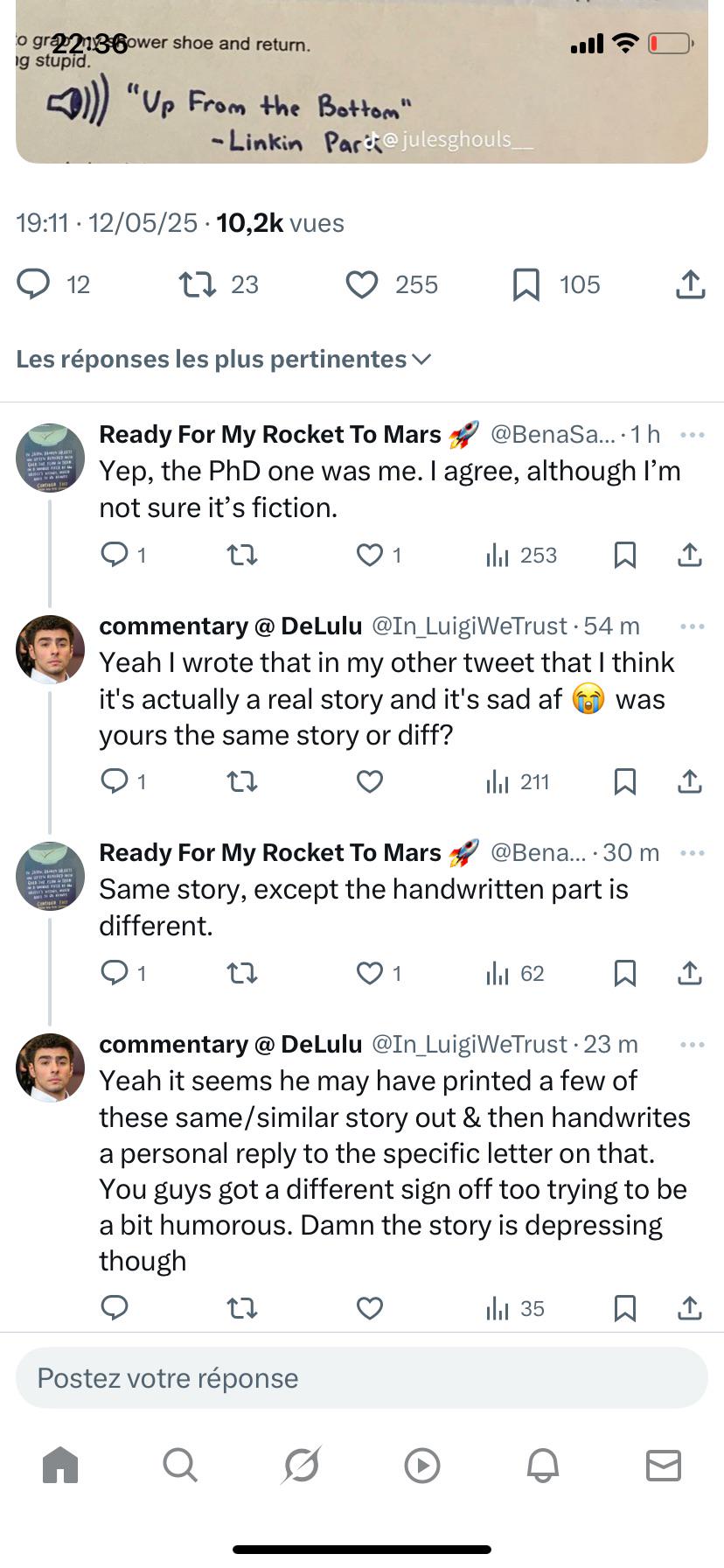Repost the 'Same story, except the handwritten' reply
Viewport: 724px width, 1568px height.
[242, 973]
